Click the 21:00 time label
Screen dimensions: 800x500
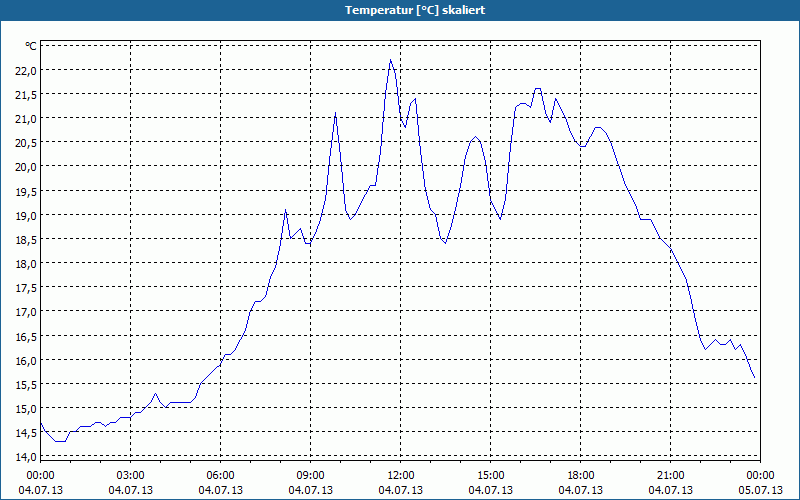coord(670,476)
